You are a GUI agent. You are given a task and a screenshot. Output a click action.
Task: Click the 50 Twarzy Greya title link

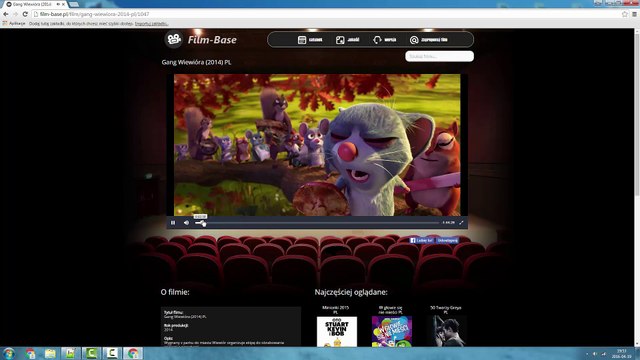tap(446, 310)
